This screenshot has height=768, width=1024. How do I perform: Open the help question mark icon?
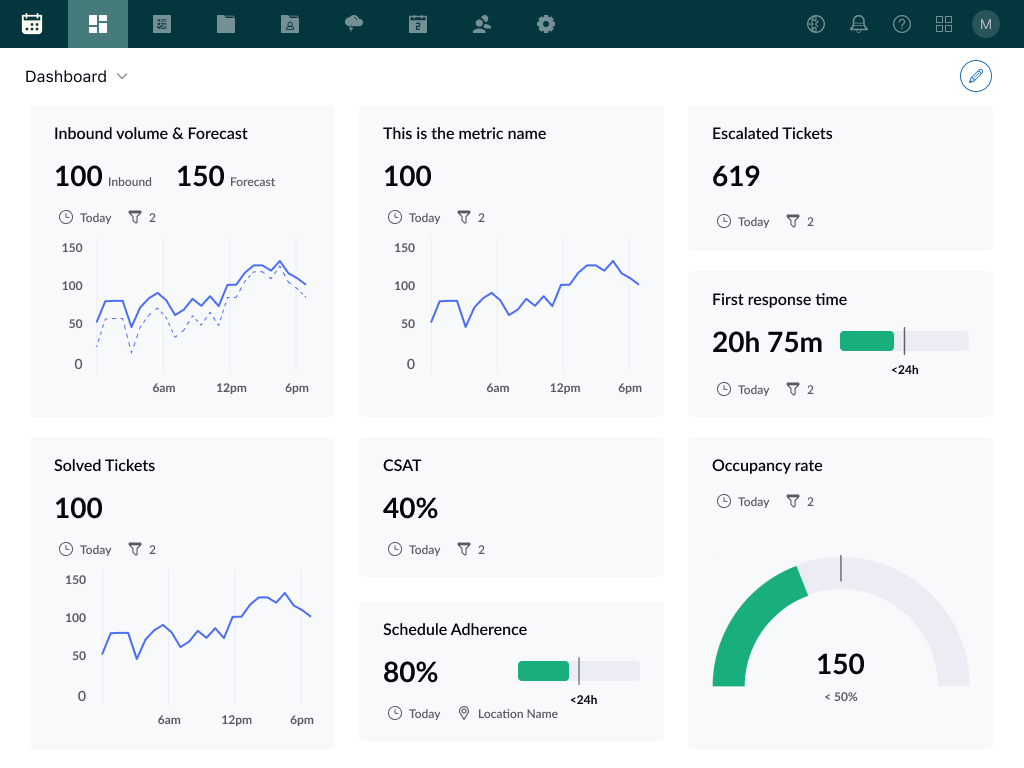tap(902, 24)
